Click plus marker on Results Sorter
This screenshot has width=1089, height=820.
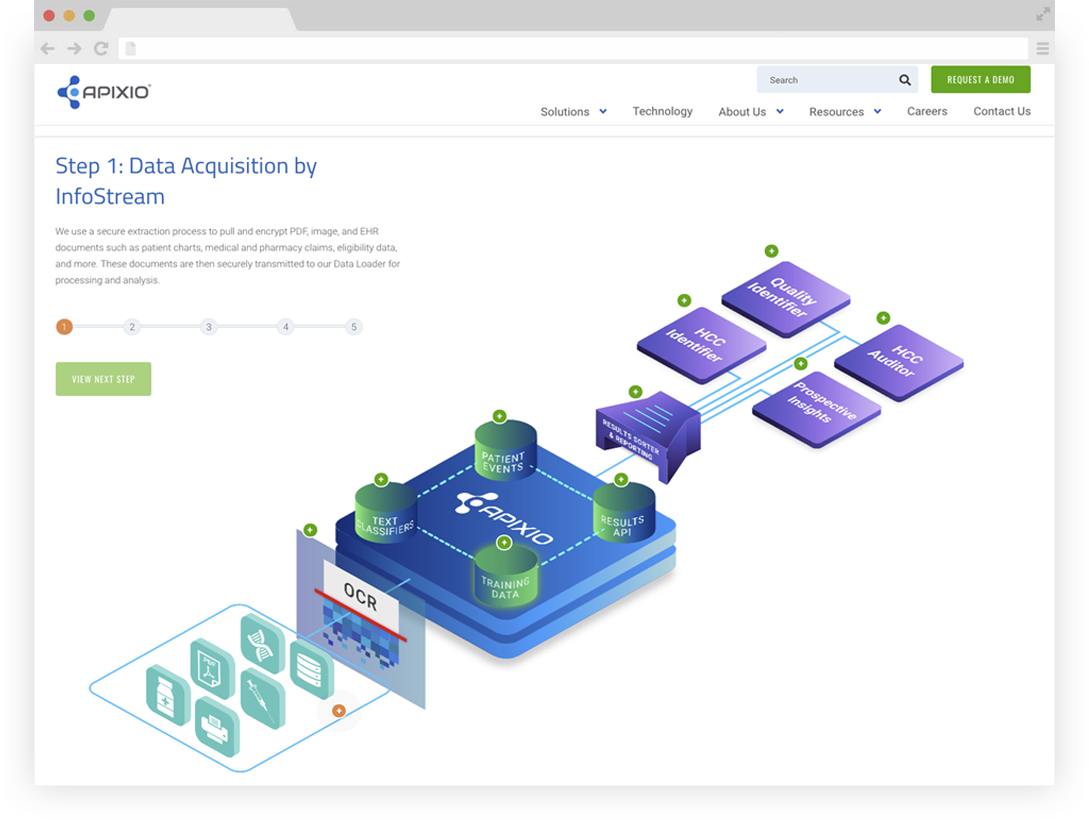coord(635,392)
